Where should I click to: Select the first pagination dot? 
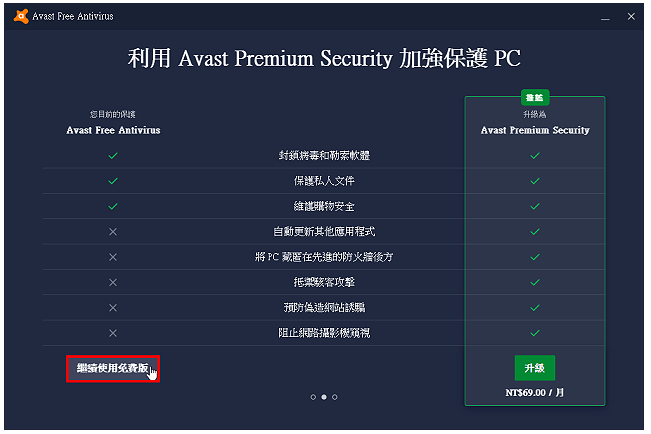click(x=313, y=397)
